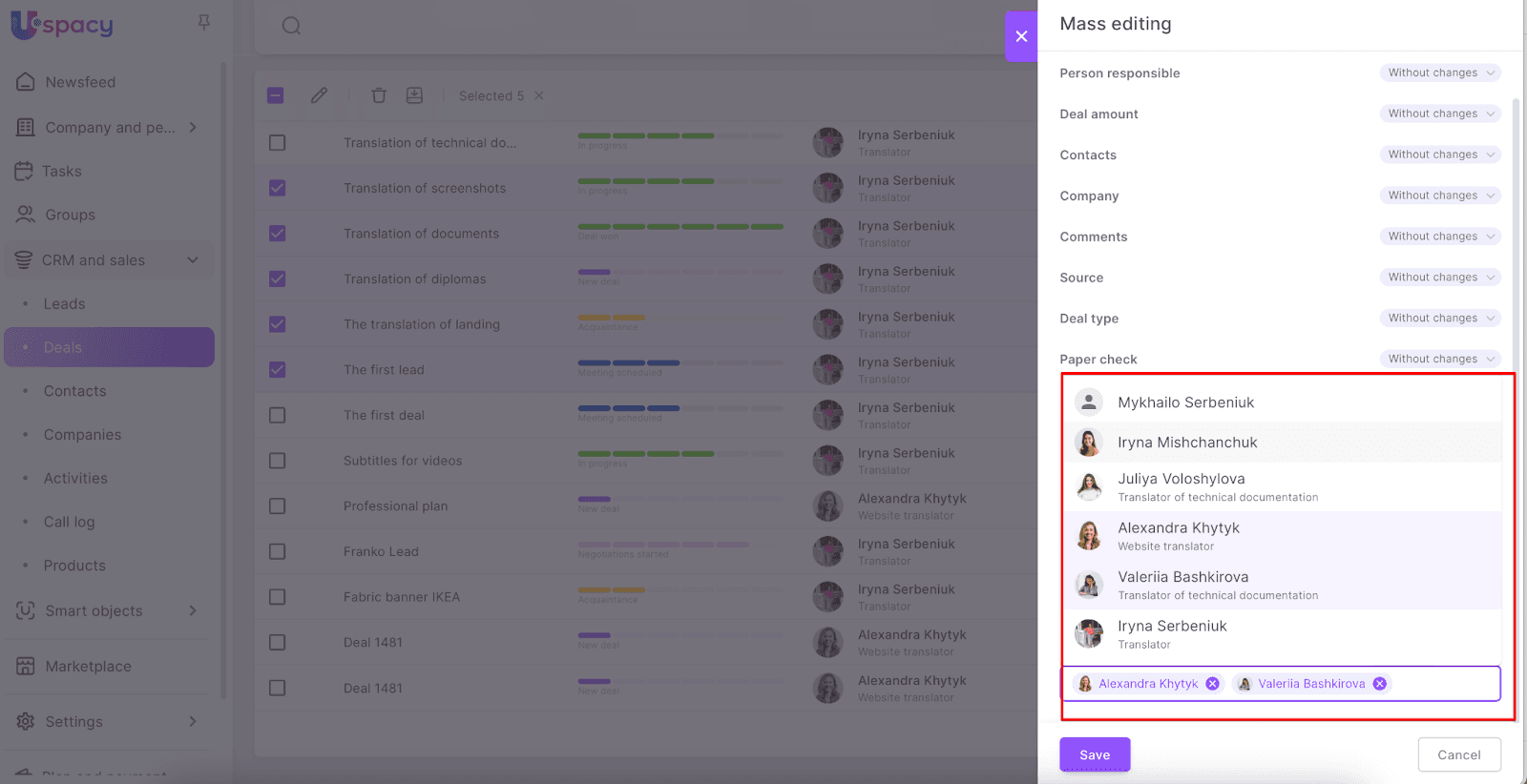Click the trash delete icon

(x=379, y=95)
